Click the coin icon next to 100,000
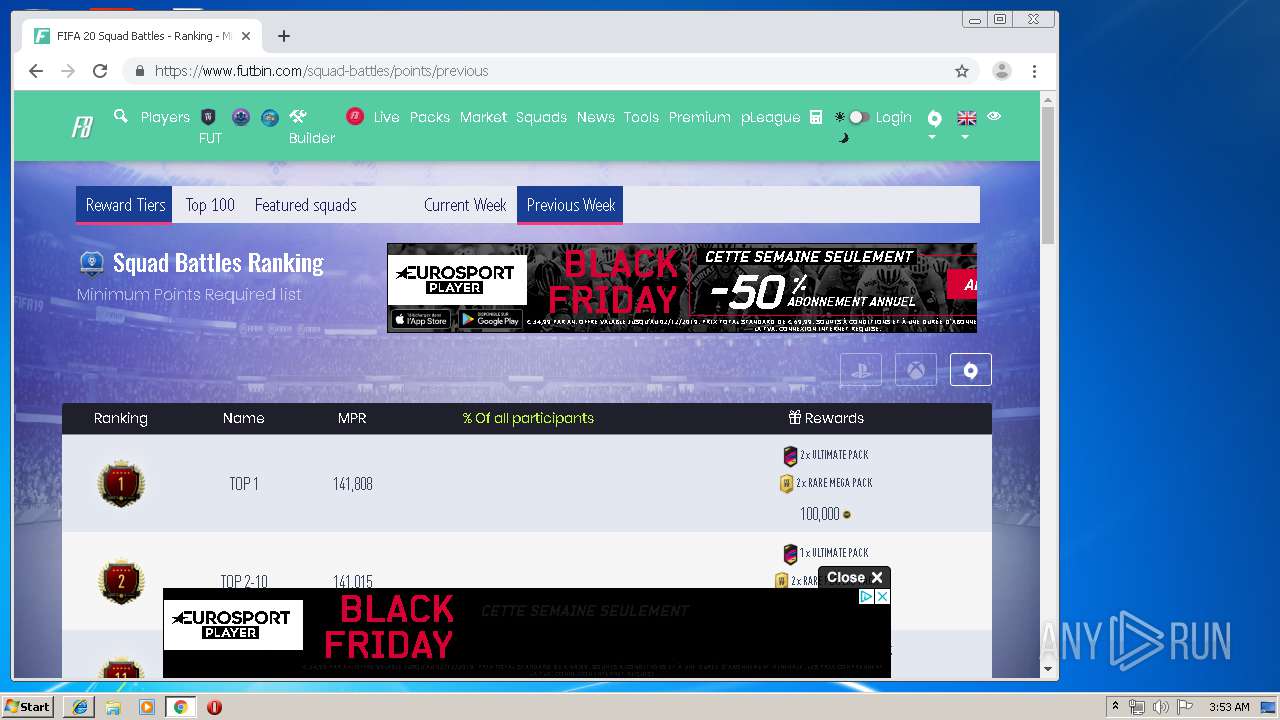1280x720 pixels. (847, 515)
